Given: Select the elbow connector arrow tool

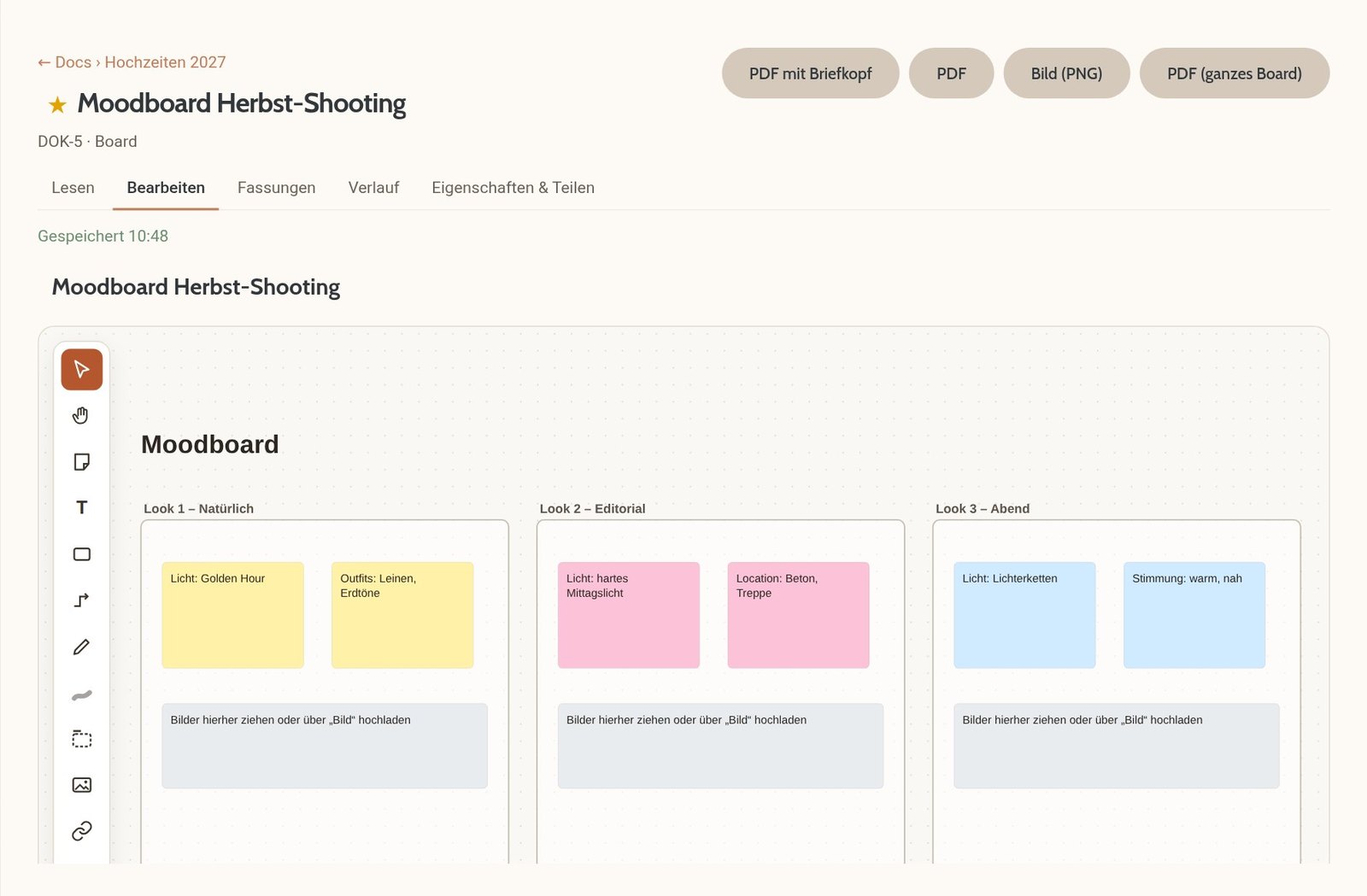Looking at the screenshot, I should tap(82, 600).
